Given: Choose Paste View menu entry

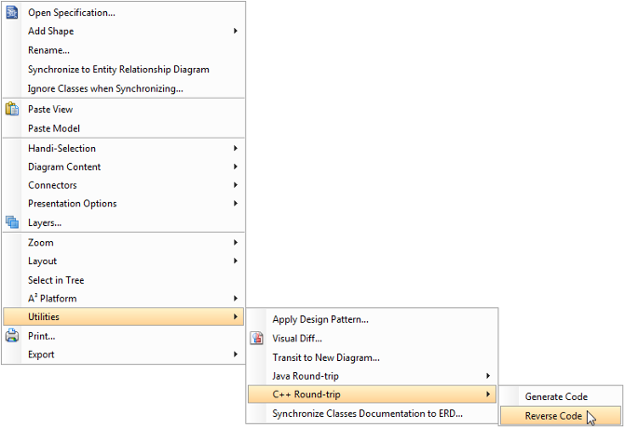Looking at the screenshot, I should click(124, 109).
